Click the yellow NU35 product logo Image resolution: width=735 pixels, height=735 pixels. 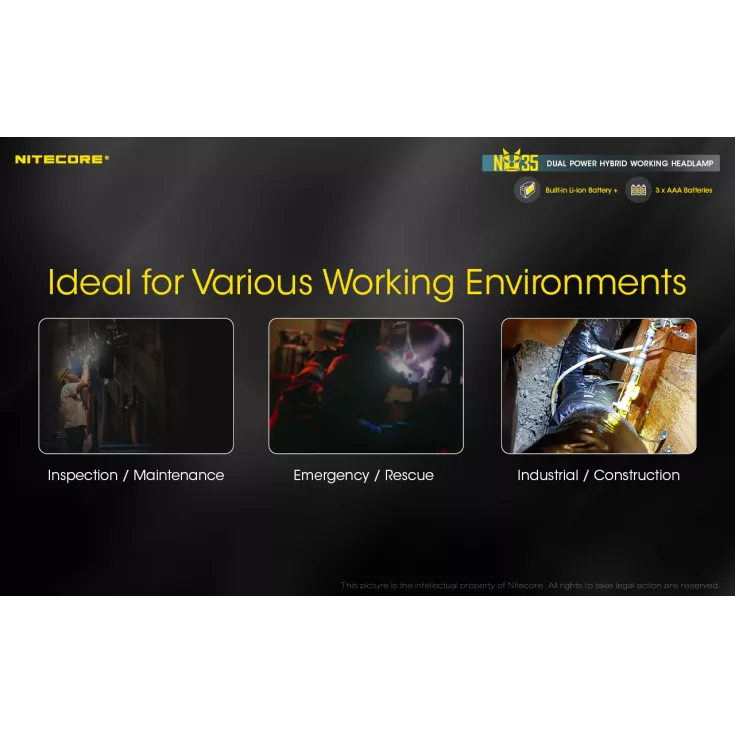pyautogui.click(x=515, y=162)
